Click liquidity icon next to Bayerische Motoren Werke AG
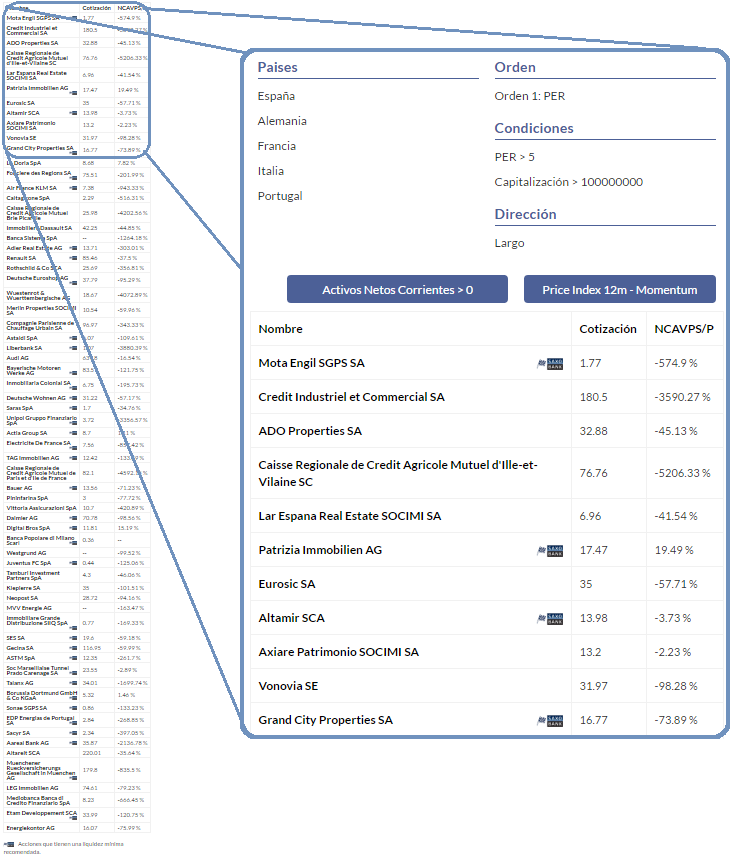The width and height of the screenshot is (748, 861). click(x=73, y=373)
